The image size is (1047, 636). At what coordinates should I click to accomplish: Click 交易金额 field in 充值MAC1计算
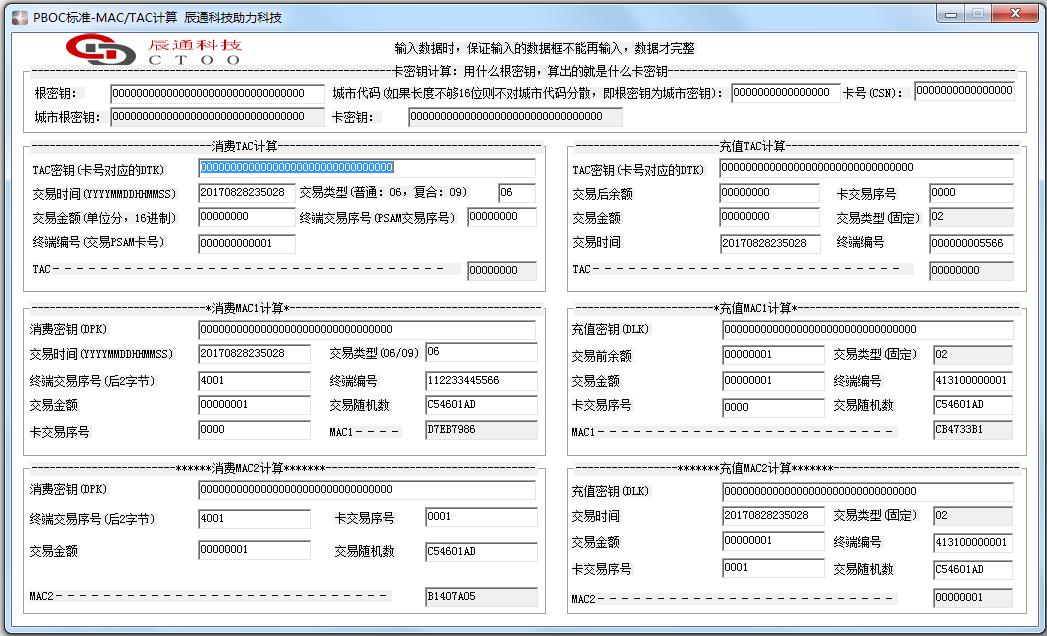(773, 381)
